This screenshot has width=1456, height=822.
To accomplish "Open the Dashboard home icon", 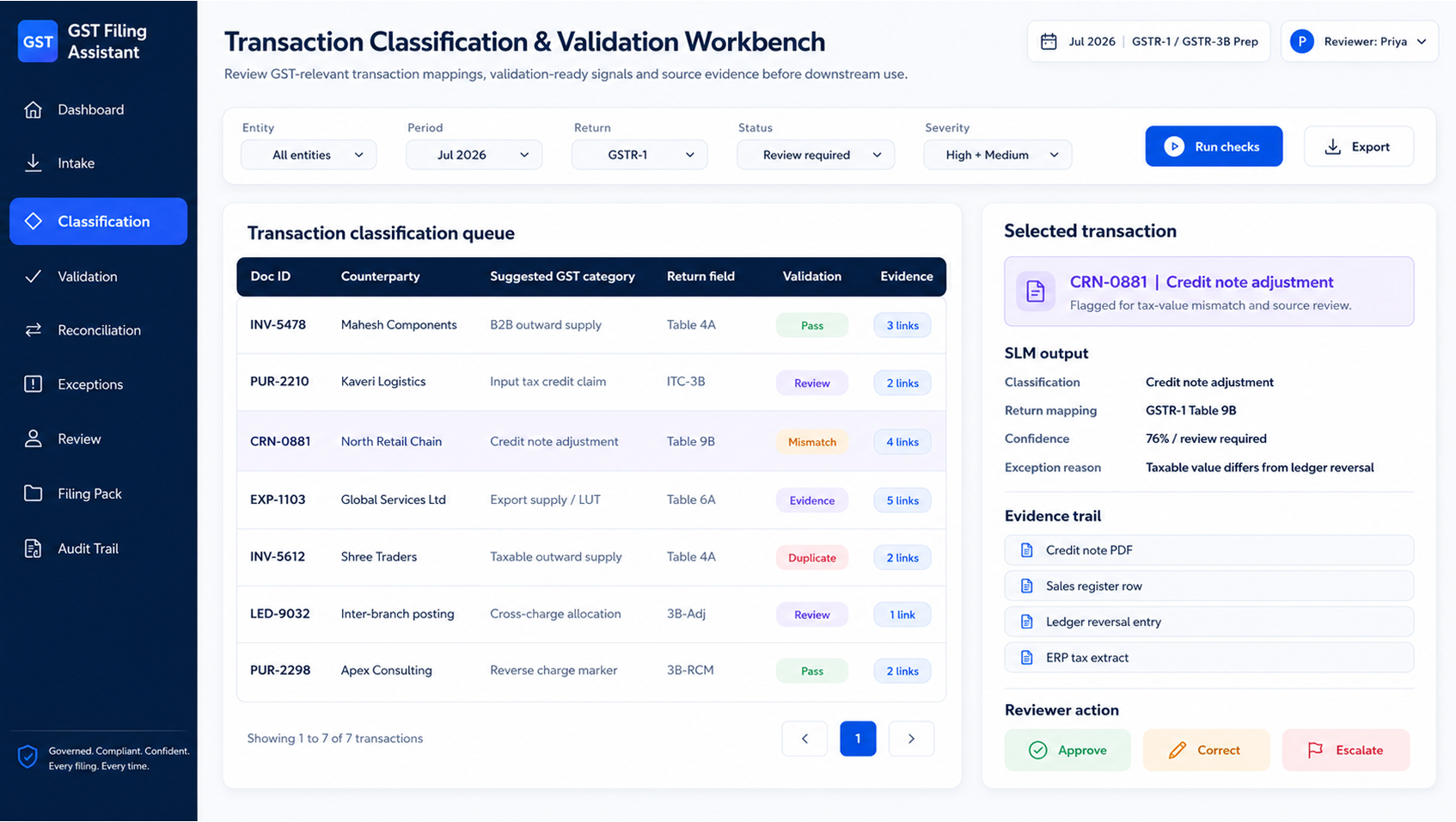I will pos(34,110).
